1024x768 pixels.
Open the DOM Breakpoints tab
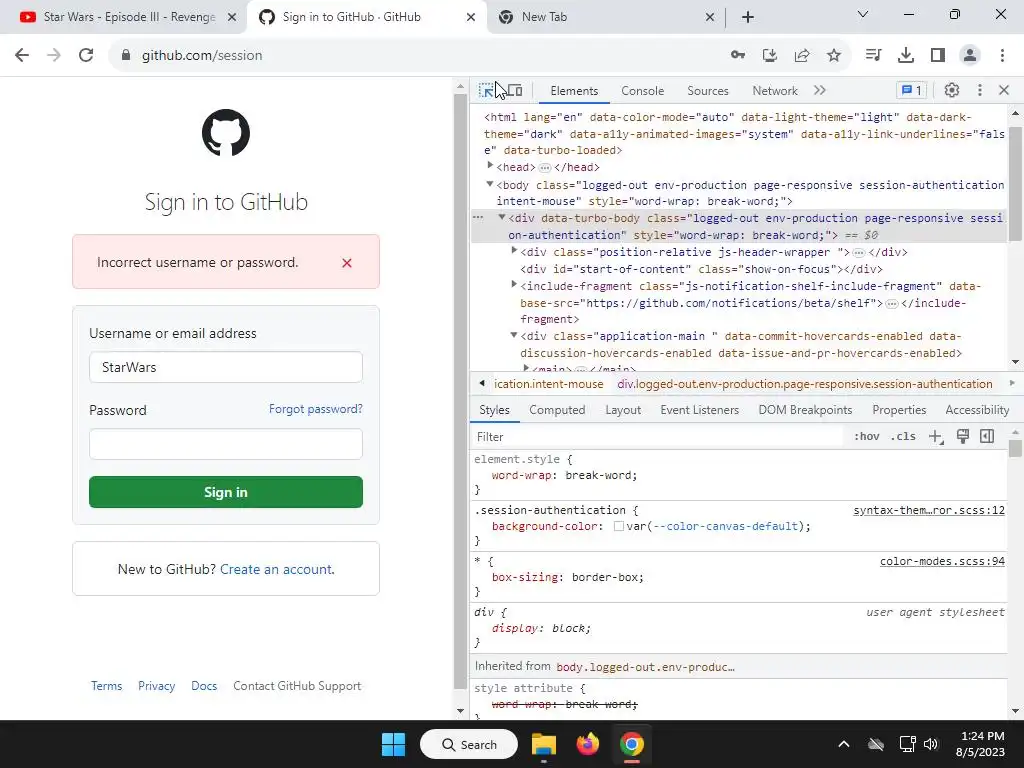805,410
